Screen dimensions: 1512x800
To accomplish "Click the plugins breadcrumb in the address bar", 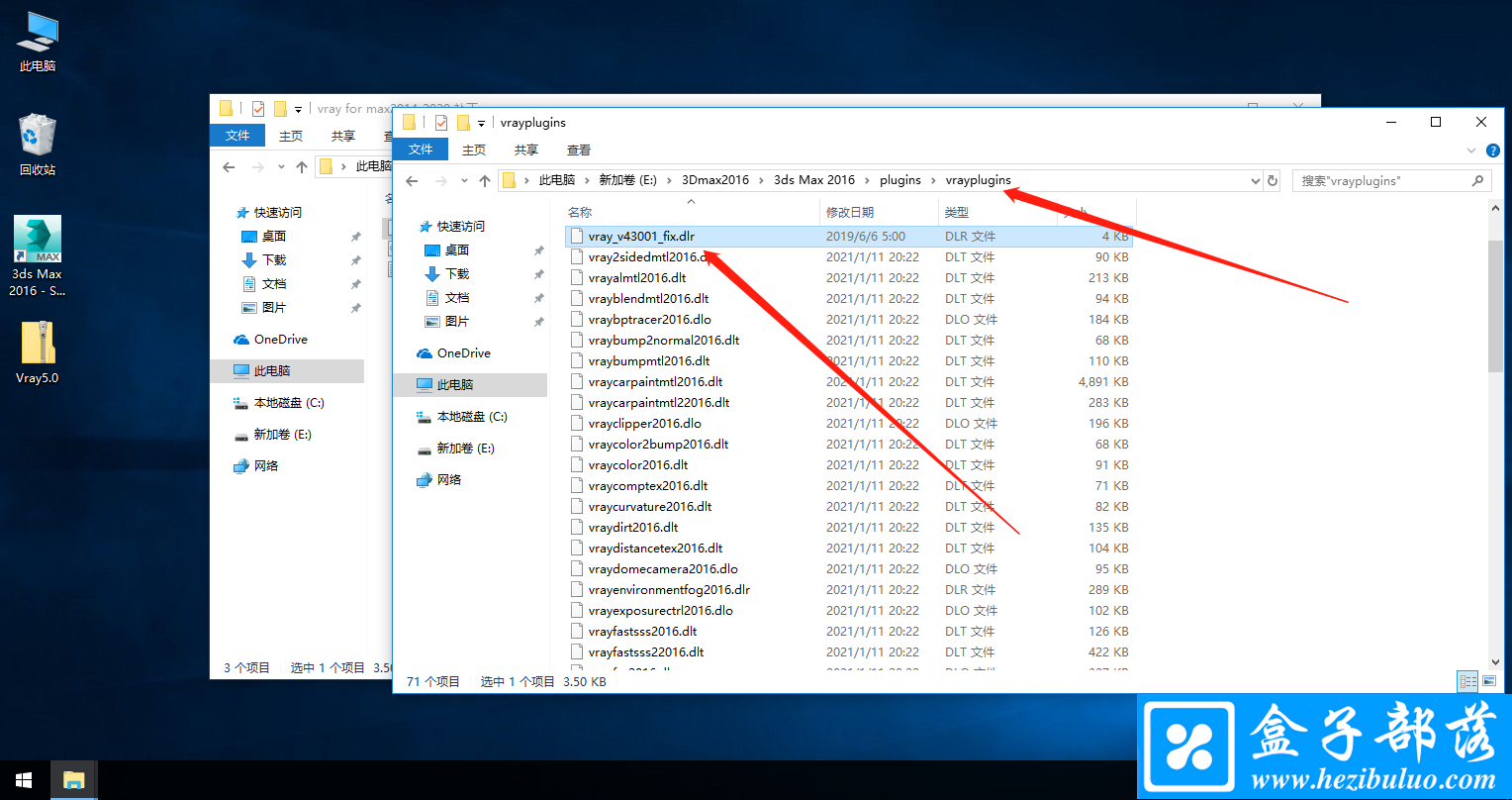I will (x=900, y=180).
